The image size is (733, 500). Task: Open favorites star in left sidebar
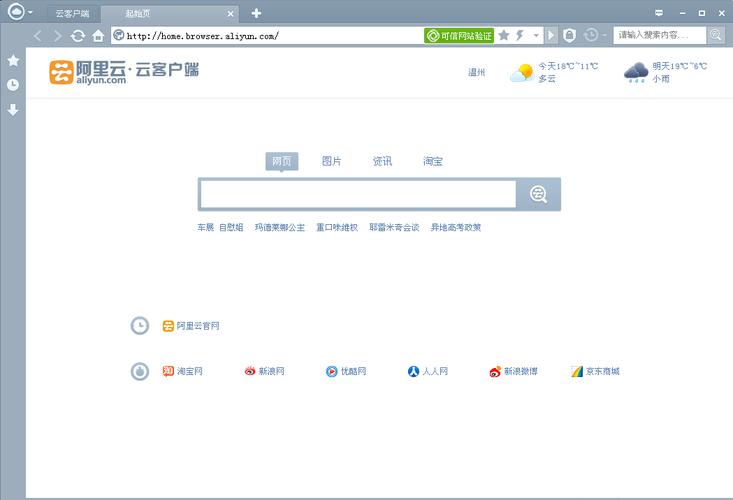tap(13, 60)
